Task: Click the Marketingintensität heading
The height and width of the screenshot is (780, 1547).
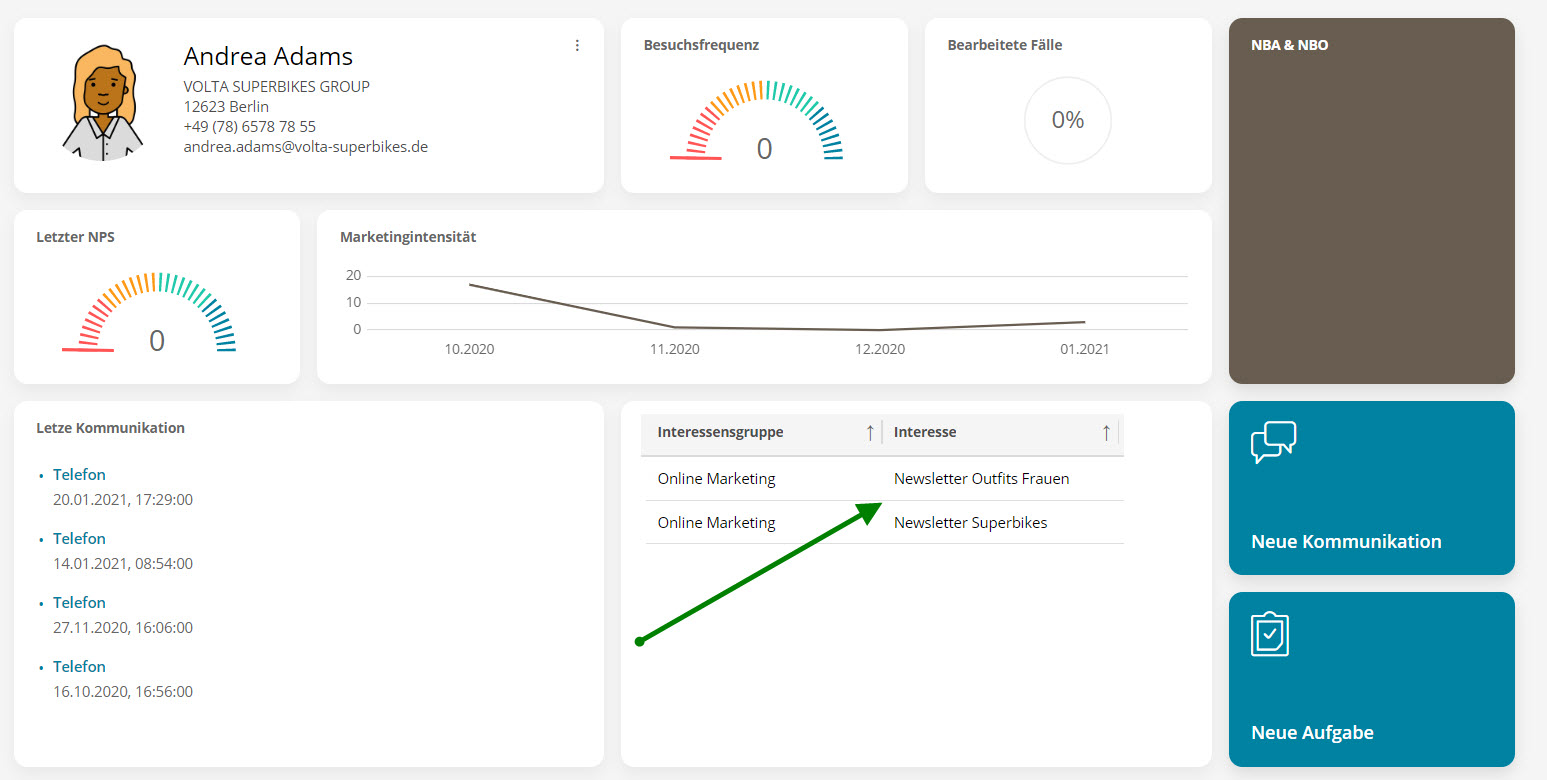Action: pyautogui.click(x=408, y=237)
